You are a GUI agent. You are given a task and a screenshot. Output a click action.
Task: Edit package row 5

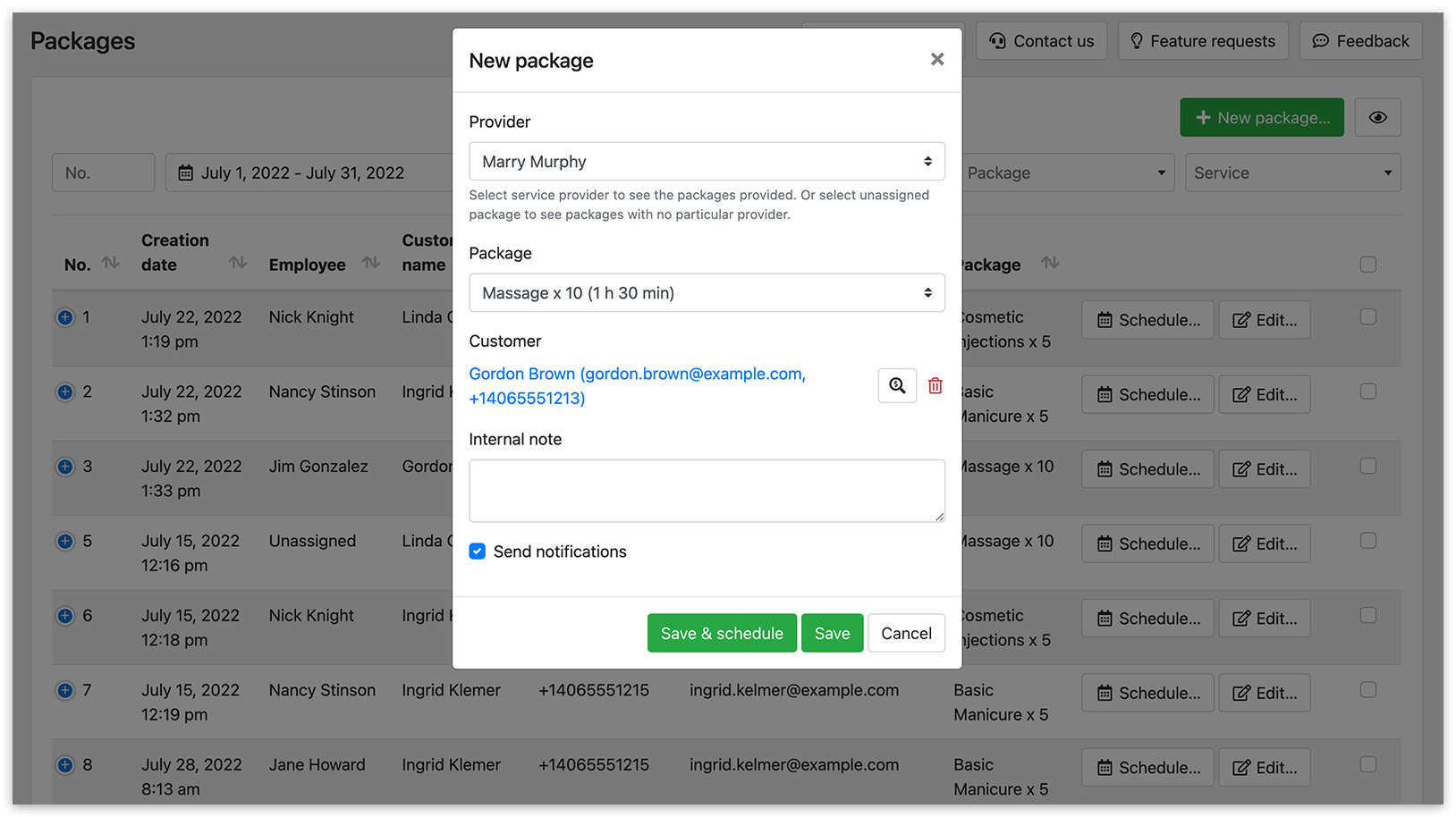[x=1265, y=543]
